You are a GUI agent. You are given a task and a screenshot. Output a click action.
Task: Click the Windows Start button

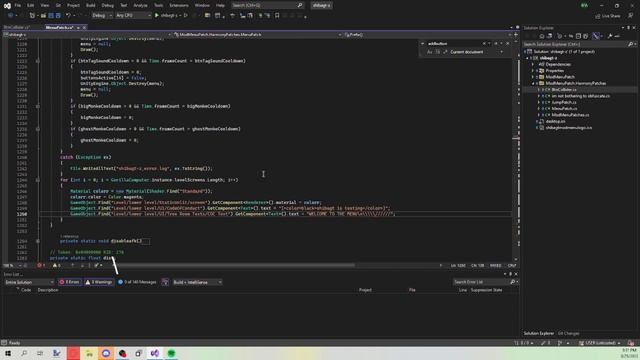[8, 353]
